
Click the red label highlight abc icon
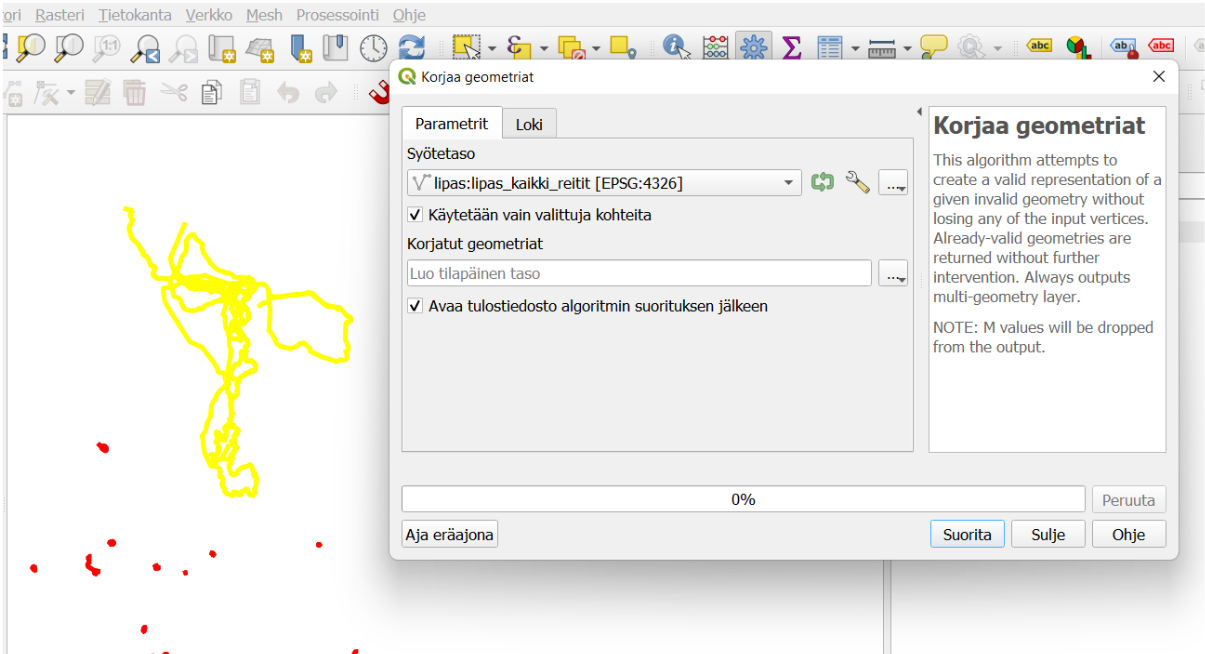[1161, 45]
